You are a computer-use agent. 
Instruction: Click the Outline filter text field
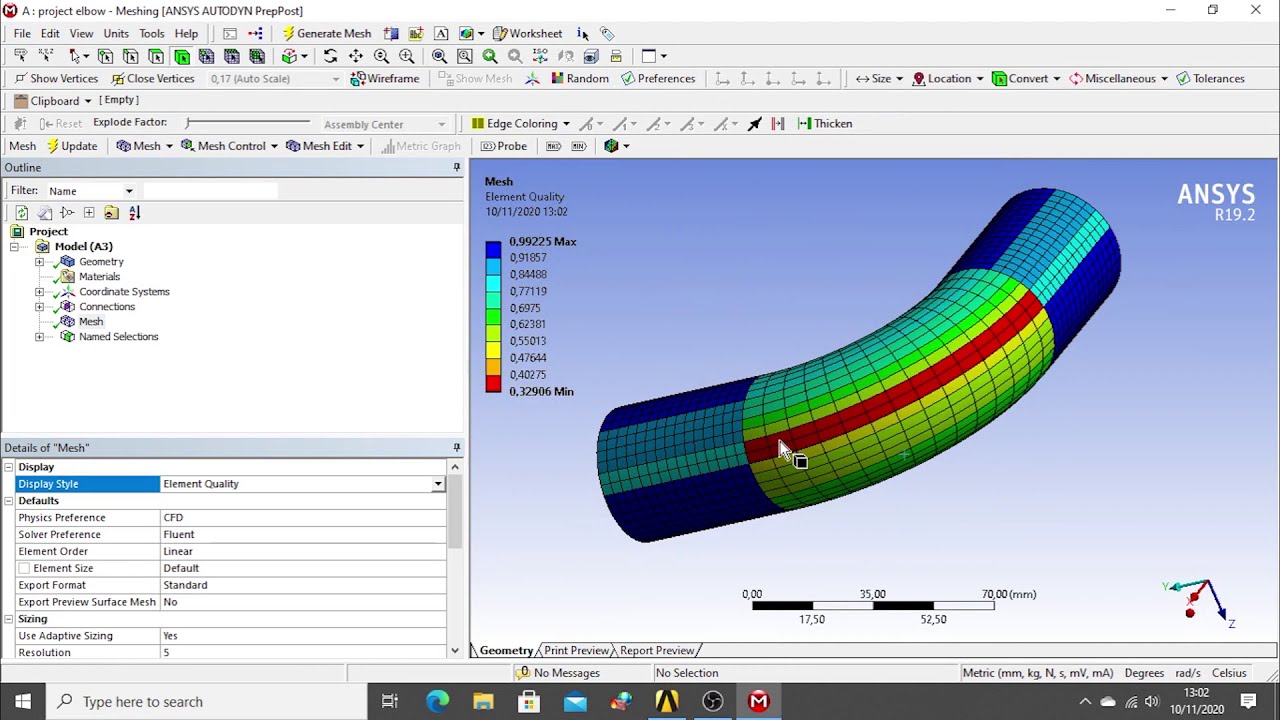click(210, 191)
